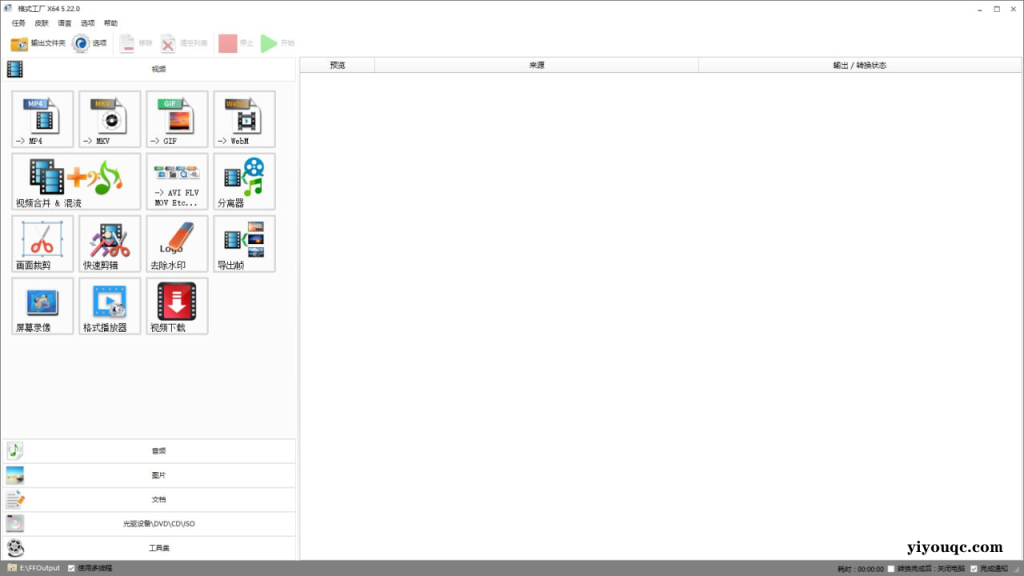Click the E:\FFOutput path in status bar

[x=39, y=568]
